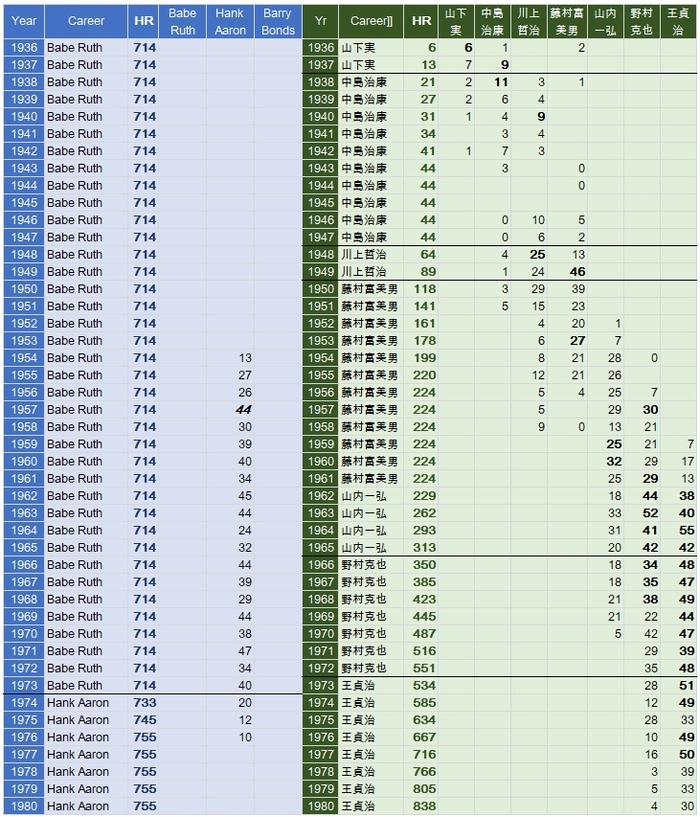Click the green 'Yr' column header
Viewport: 700px width, 817px height.
pyautogui.click(x=321, y=21)
